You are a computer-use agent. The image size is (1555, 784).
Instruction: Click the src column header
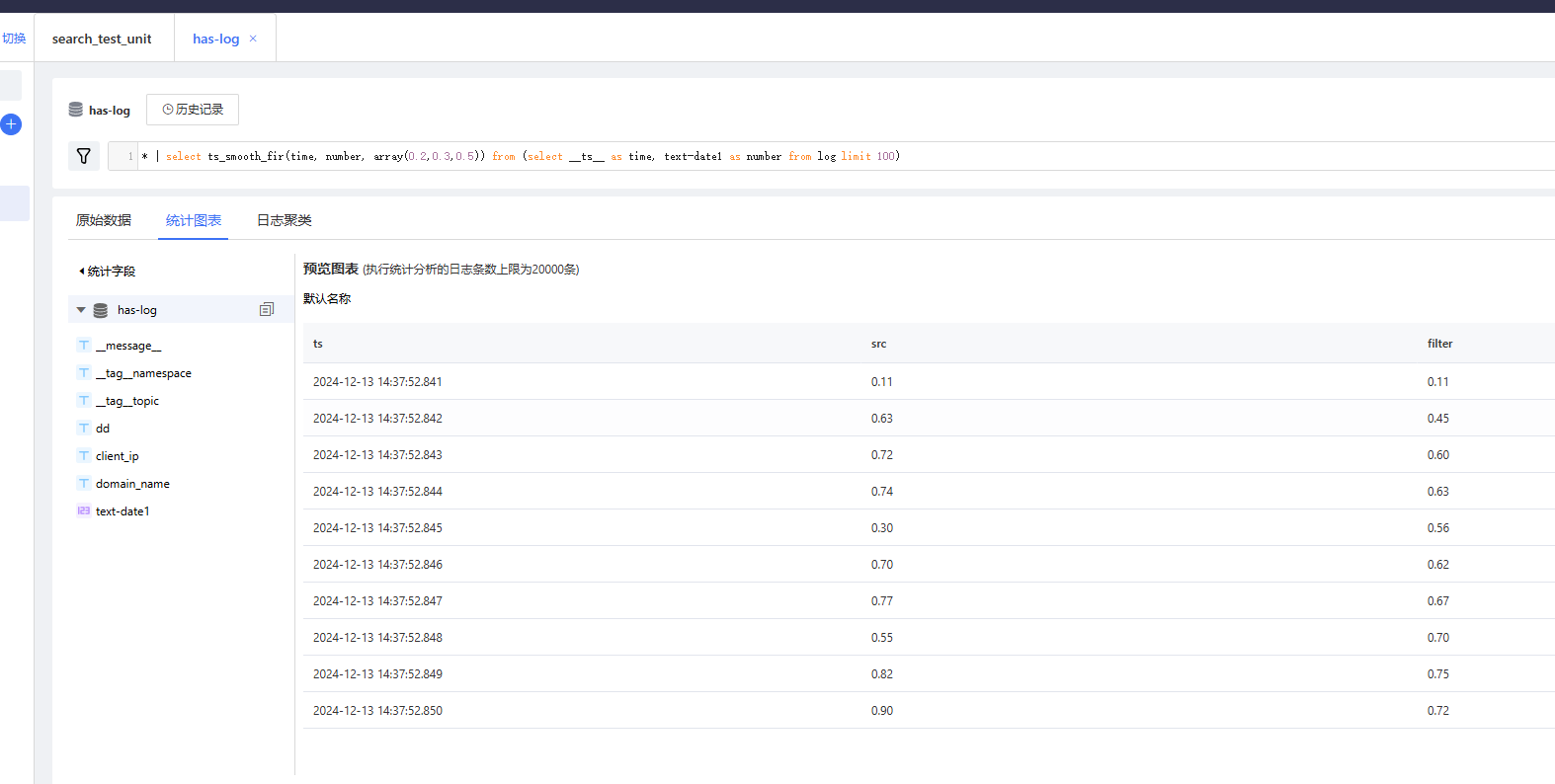[x=878, y=344]
